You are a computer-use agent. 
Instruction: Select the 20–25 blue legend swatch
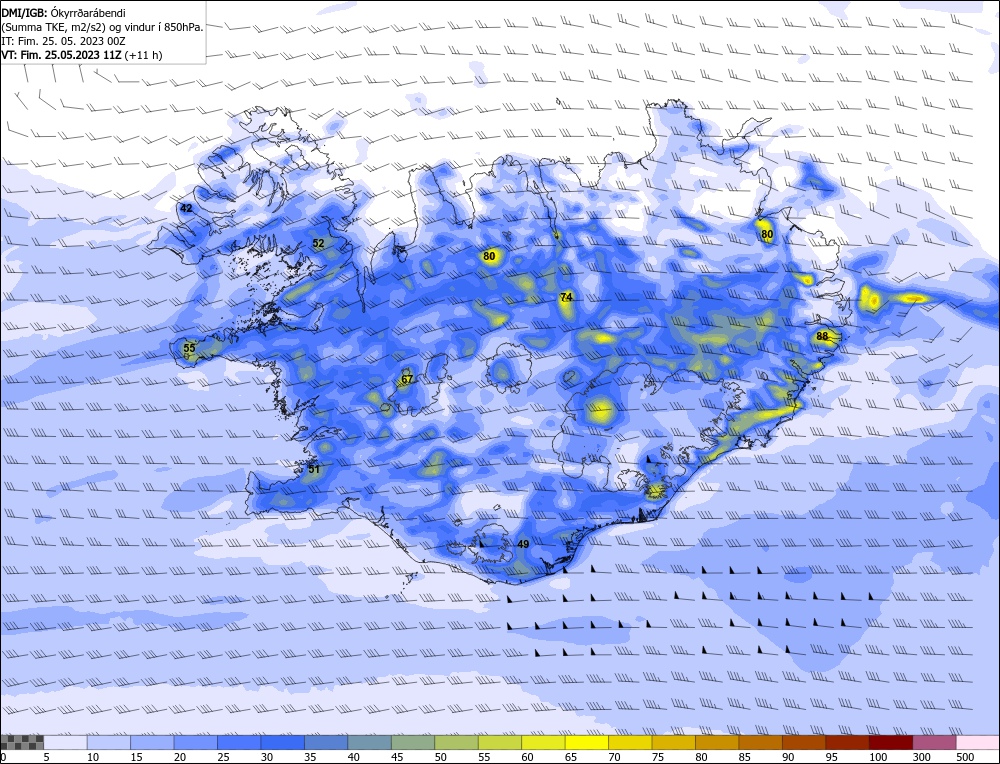[x=196, y=742]
